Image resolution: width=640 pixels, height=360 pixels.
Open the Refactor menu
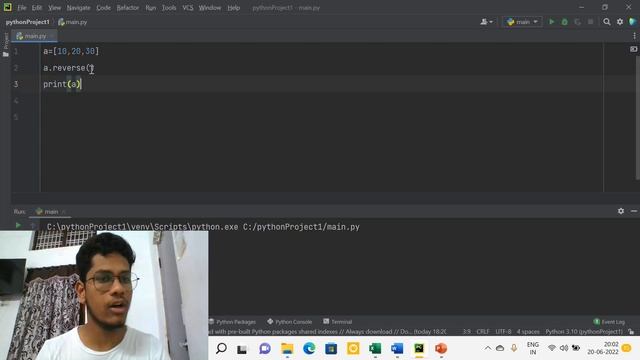click(x=128, y=8)
